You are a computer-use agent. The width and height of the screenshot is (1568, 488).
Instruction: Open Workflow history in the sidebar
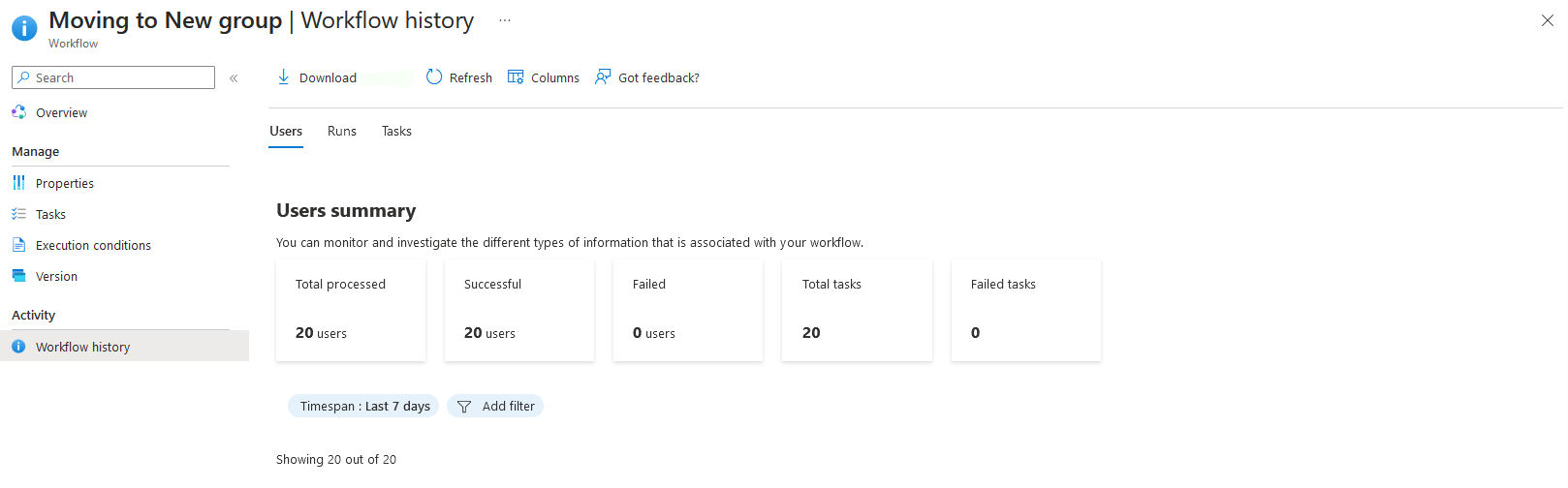click(124, 347)
